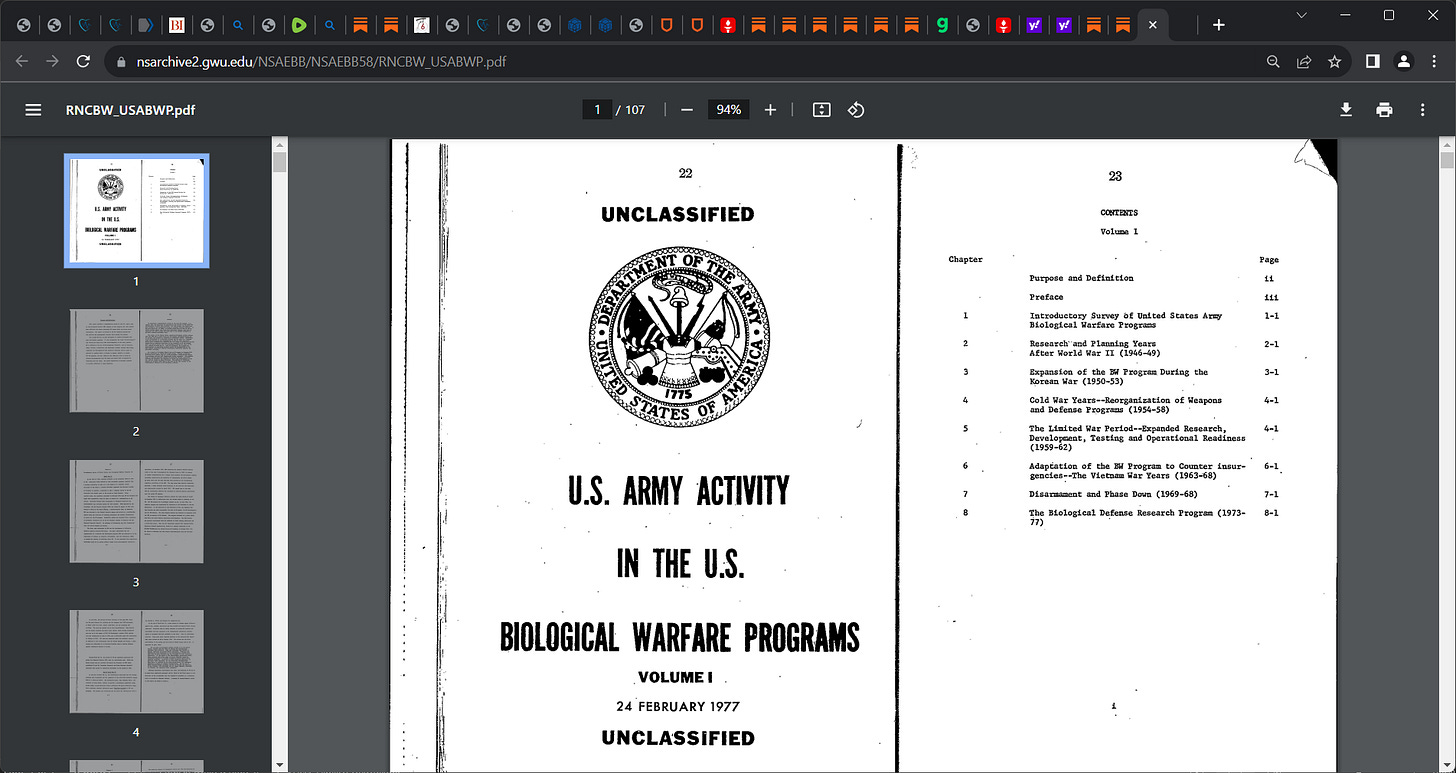This screenshot has width=1456, height=773.
Task: Click the Department of the Army seal
Action: [680, 337]
